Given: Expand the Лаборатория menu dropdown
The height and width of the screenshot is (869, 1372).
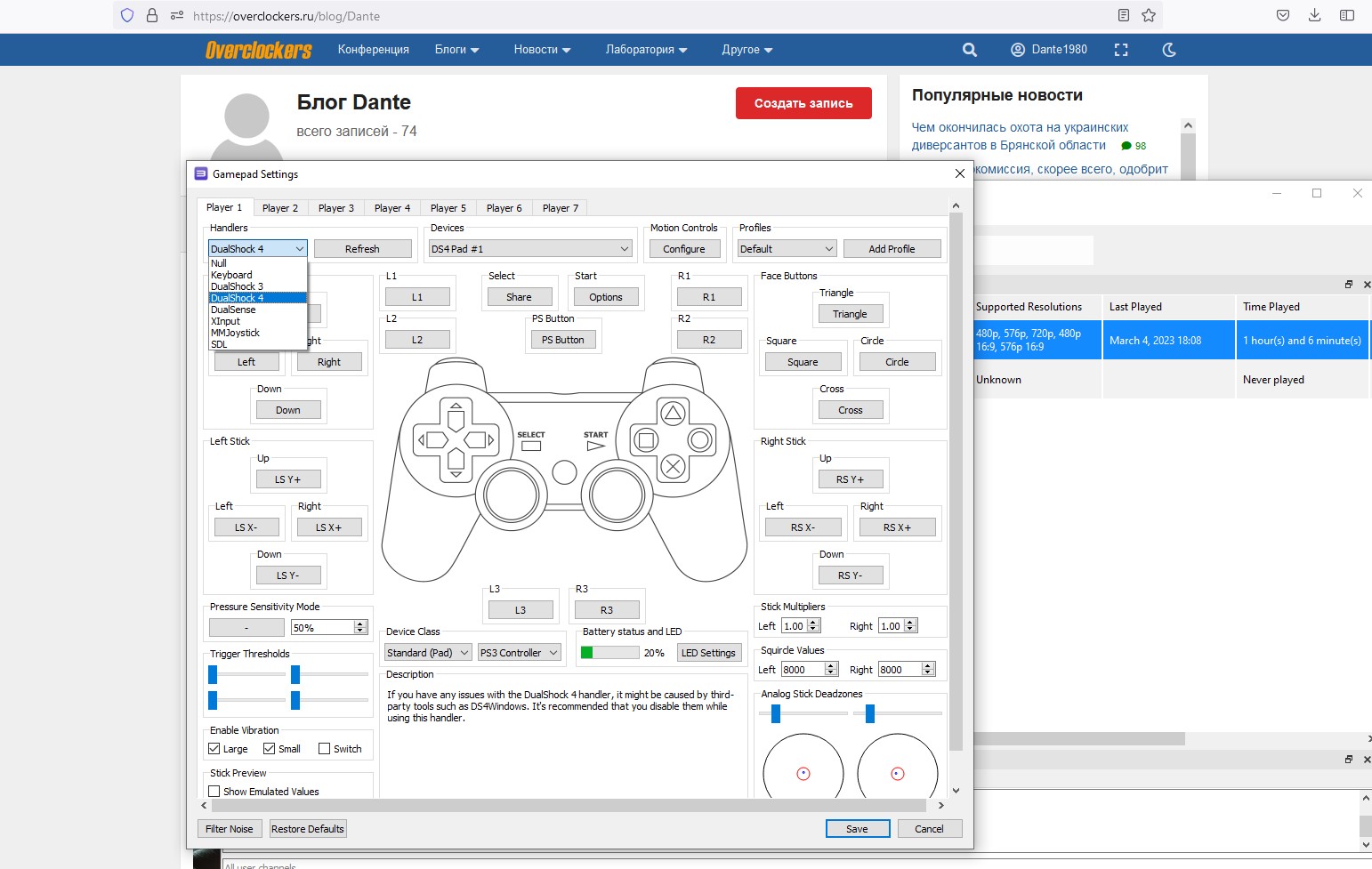Looking at the screenshot, I should 646,50.
